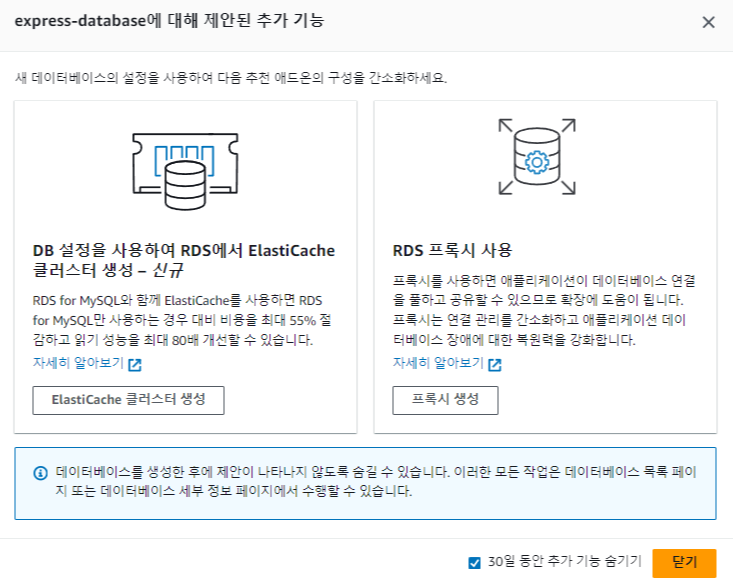
Task: Click the ElastiCache cluster illustration icon
Action: point(185,171)
